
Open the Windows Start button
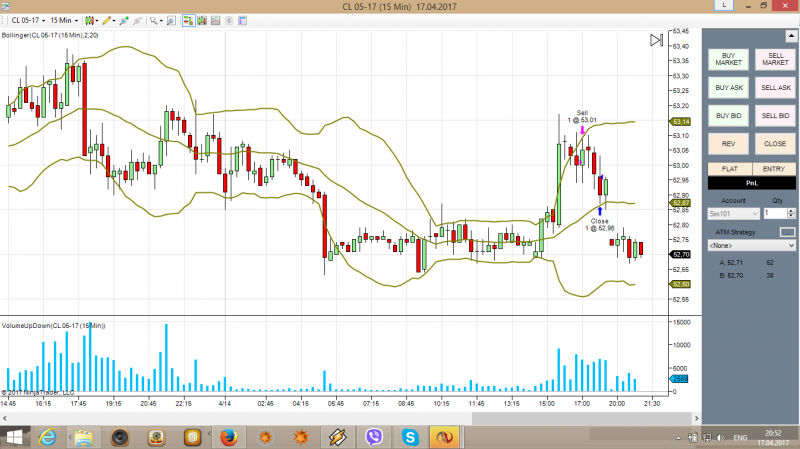click(x=14, y=438)
